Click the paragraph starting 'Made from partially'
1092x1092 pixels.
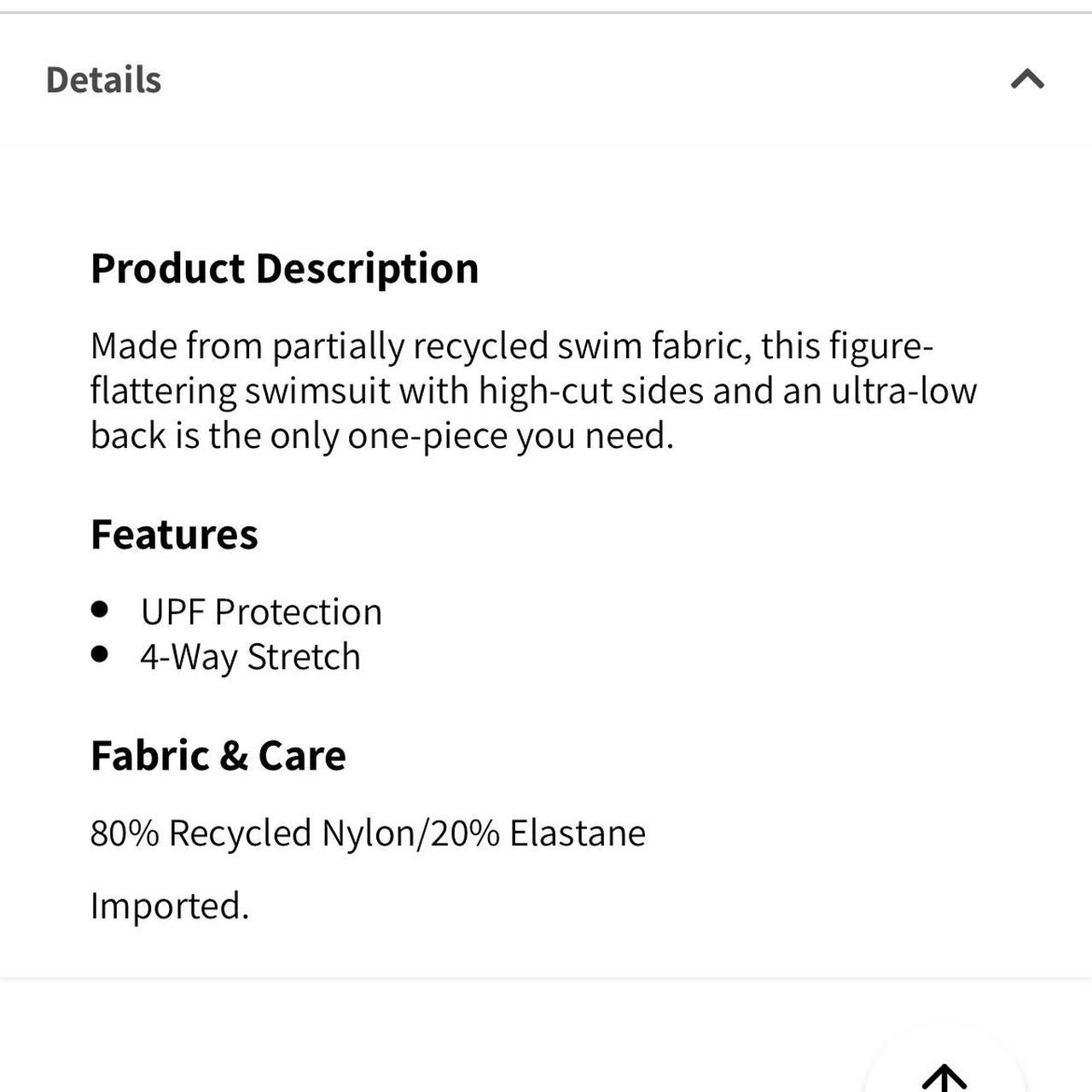pyautogui.click(x=533, y=391)
